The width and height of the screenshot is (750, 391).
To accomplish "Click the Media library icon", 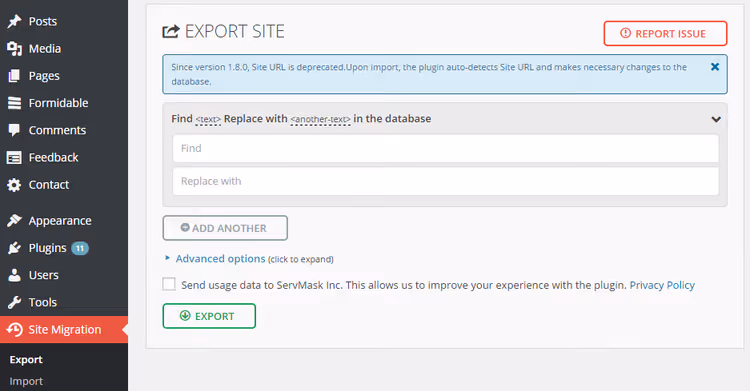I will coord(14,48).
